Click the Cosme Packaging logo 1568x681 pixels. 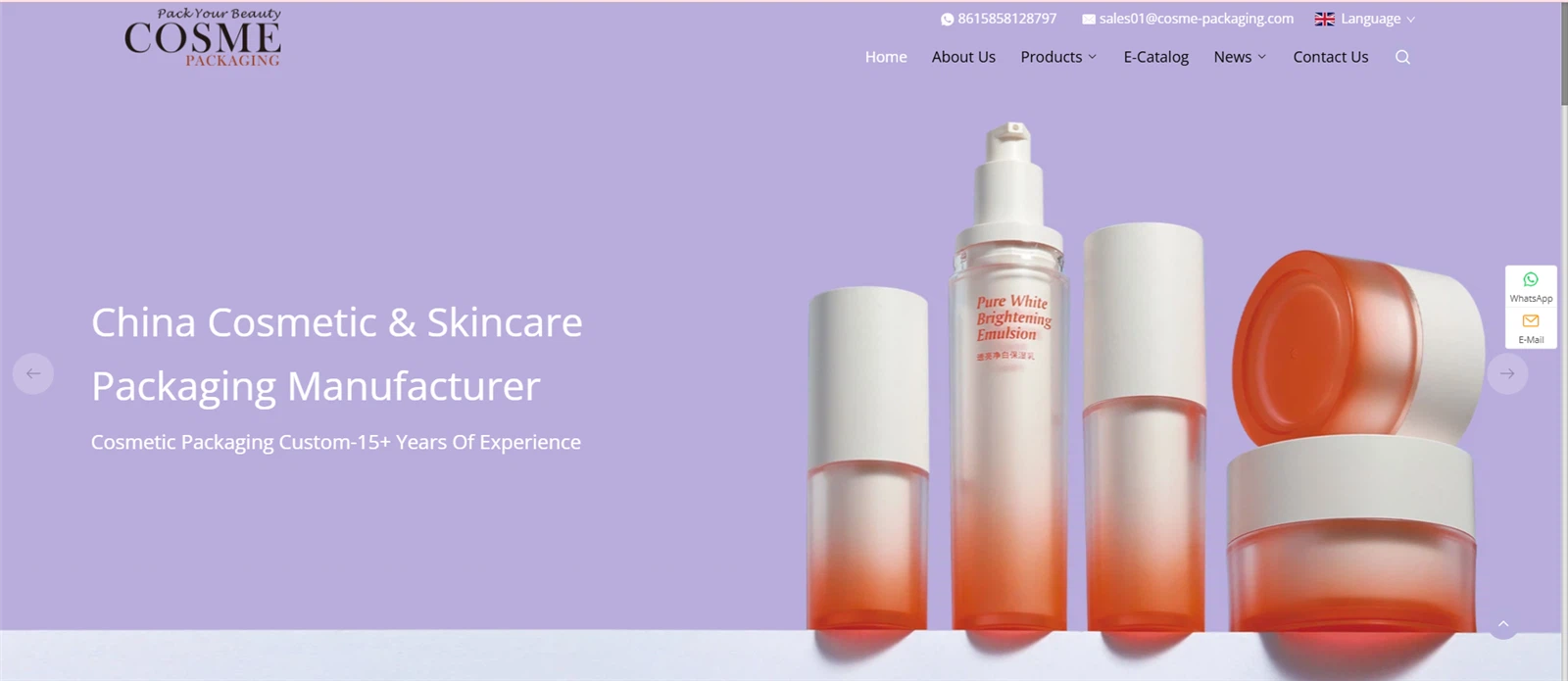203,37
